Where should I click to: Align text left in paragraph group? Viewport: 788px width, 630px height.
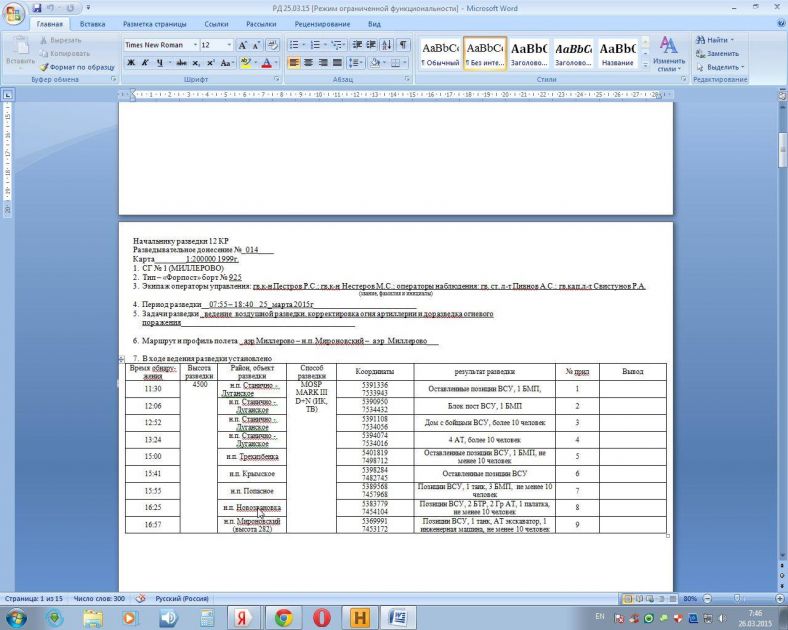295,62
